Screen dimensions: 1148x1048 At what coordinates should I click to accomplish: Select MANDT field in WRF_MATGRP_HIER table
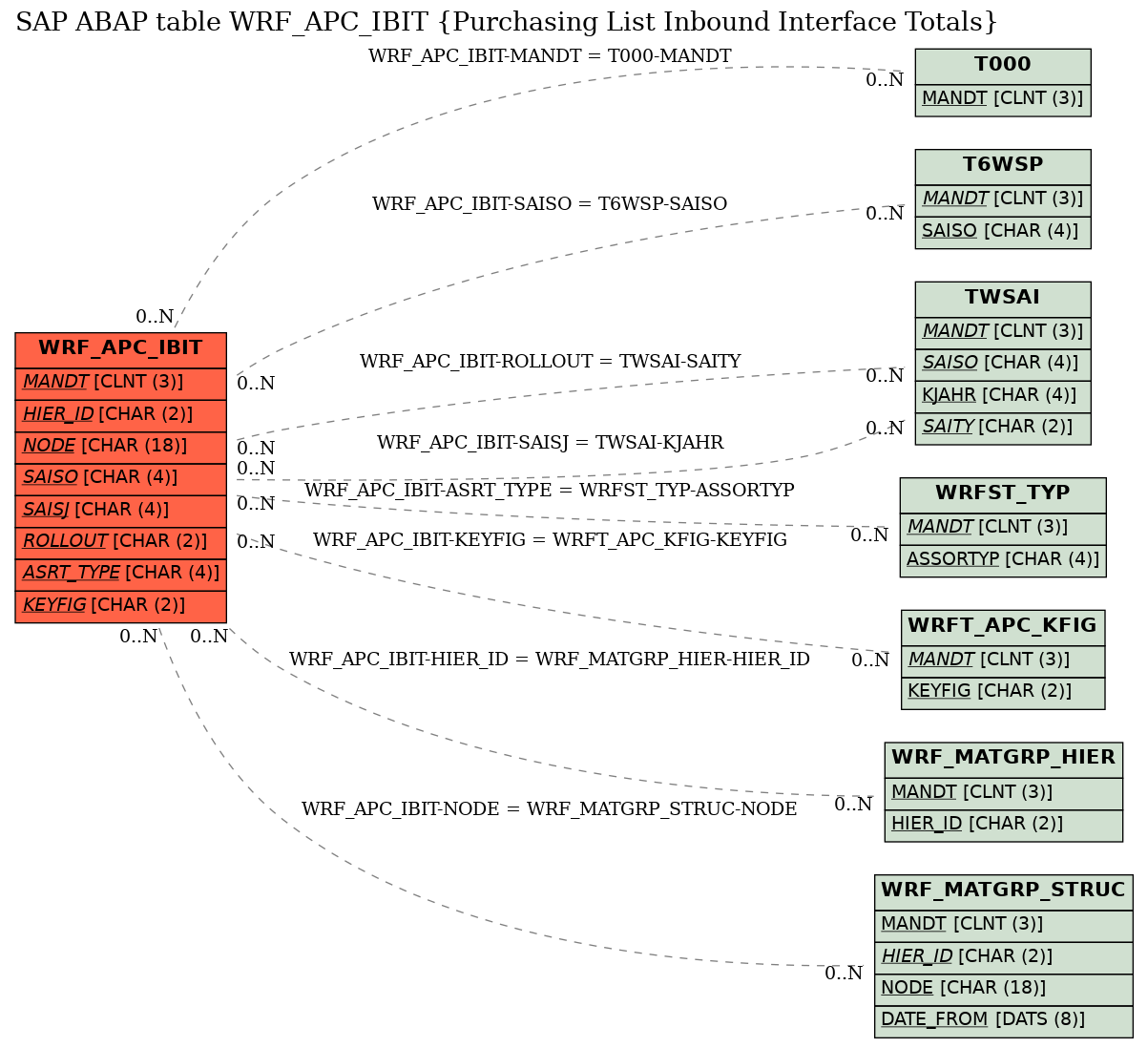[1004, 792]
